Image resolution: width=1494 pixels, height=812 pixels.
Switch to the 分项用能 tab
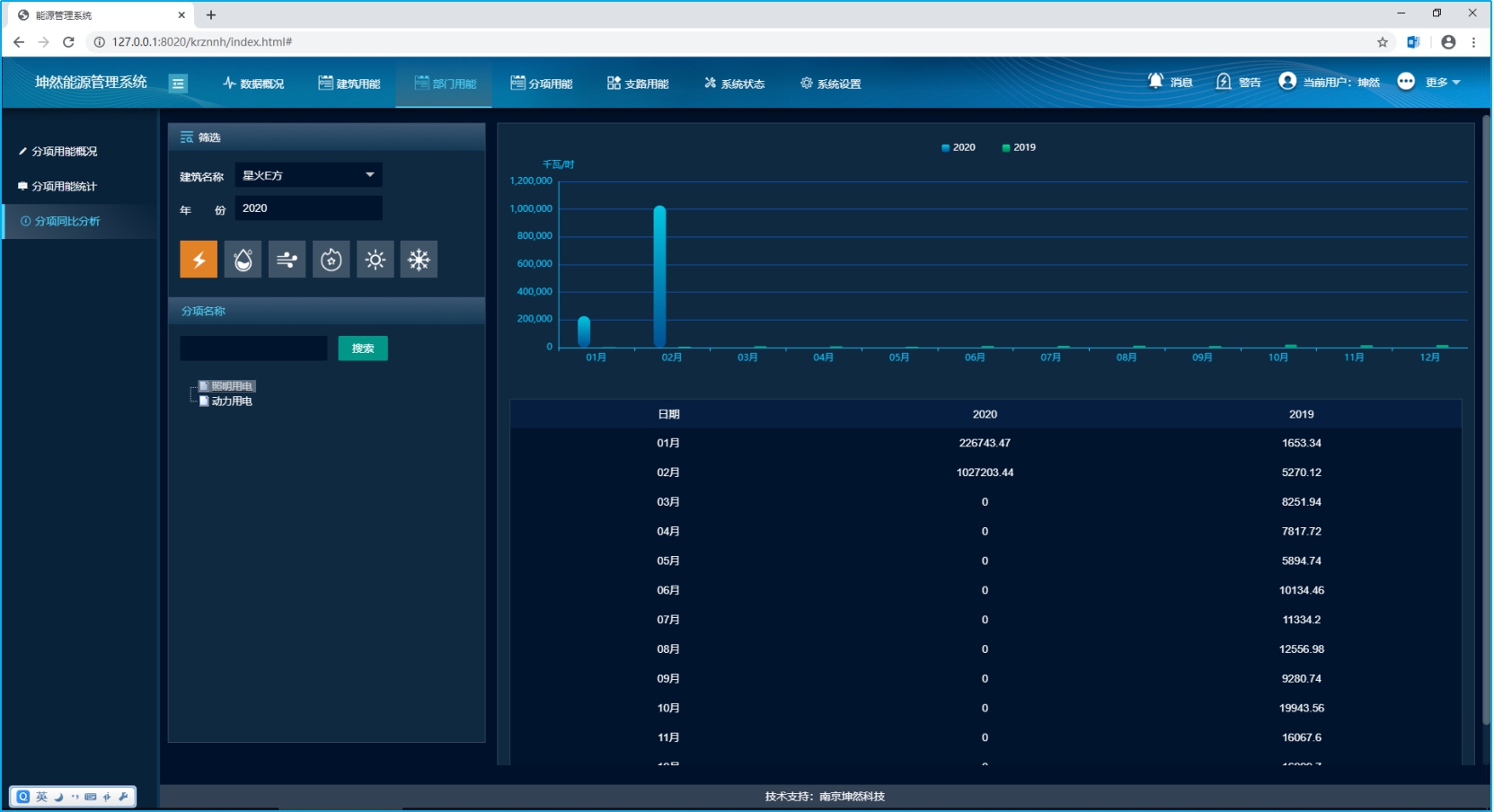tap(541, 84)
